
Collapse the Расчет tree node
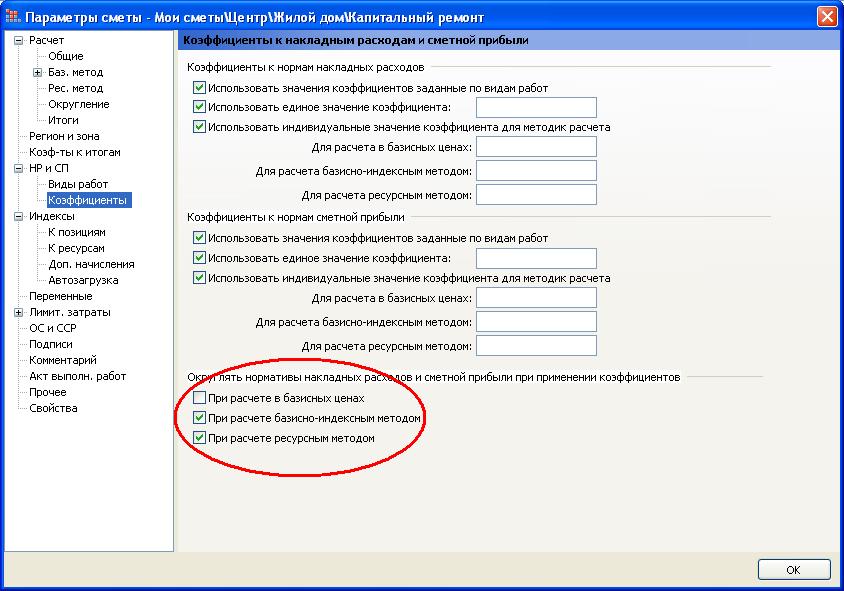[x=18, y=40]
